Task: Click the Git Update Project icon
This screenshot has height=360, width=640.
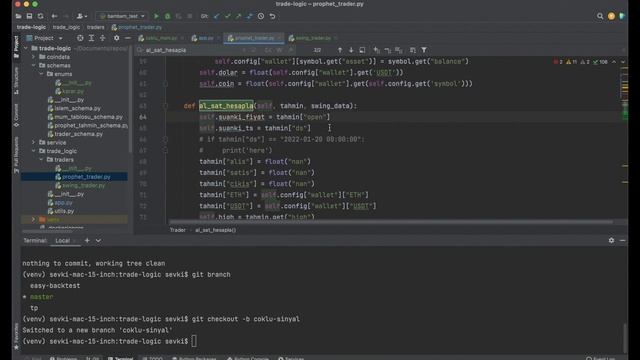Action: coord(216,16)
